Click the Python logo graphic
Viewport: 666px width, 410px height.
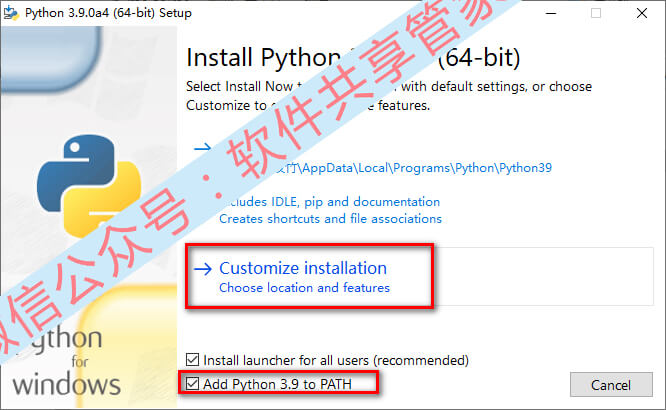pyautogui.click(x=88, y=185)
